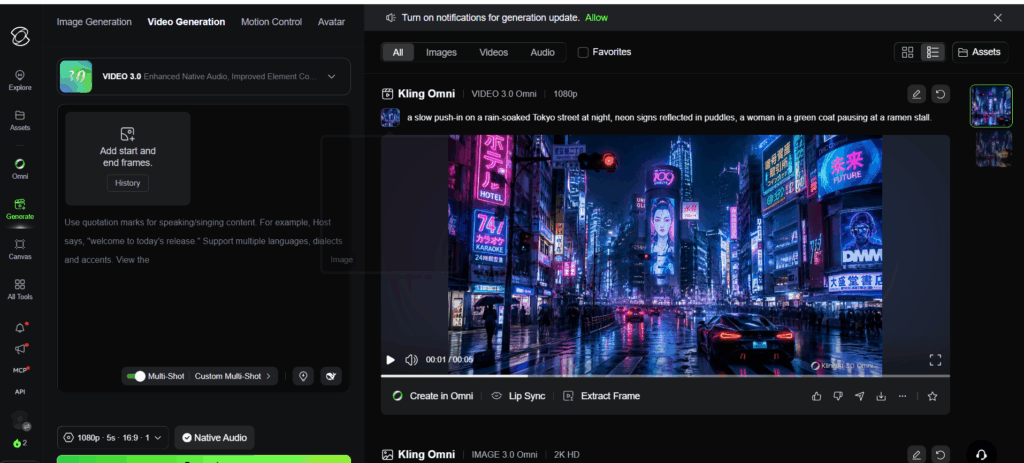The image size is (1024, 463).
Task: Click the Kling logo in the sidebar
Action: click(x=20, y=37)
